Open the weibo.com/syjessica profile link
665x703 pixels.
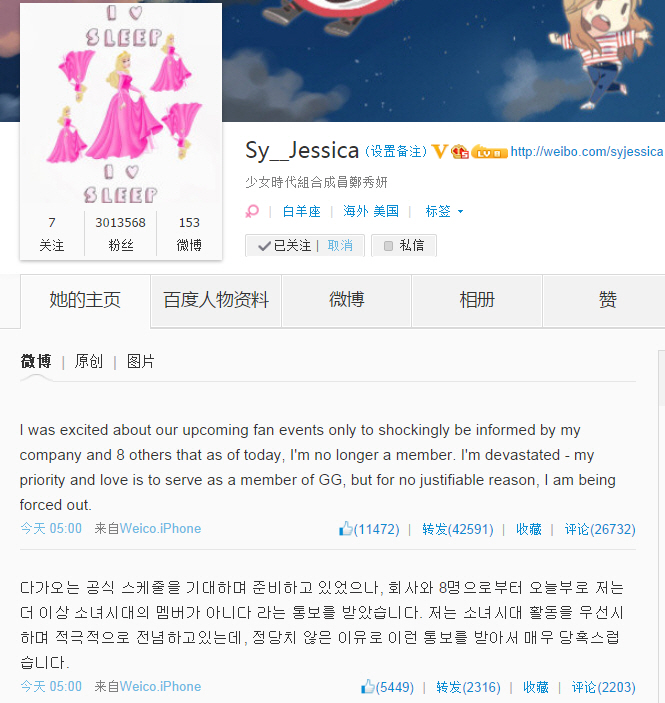pos(587,152)
